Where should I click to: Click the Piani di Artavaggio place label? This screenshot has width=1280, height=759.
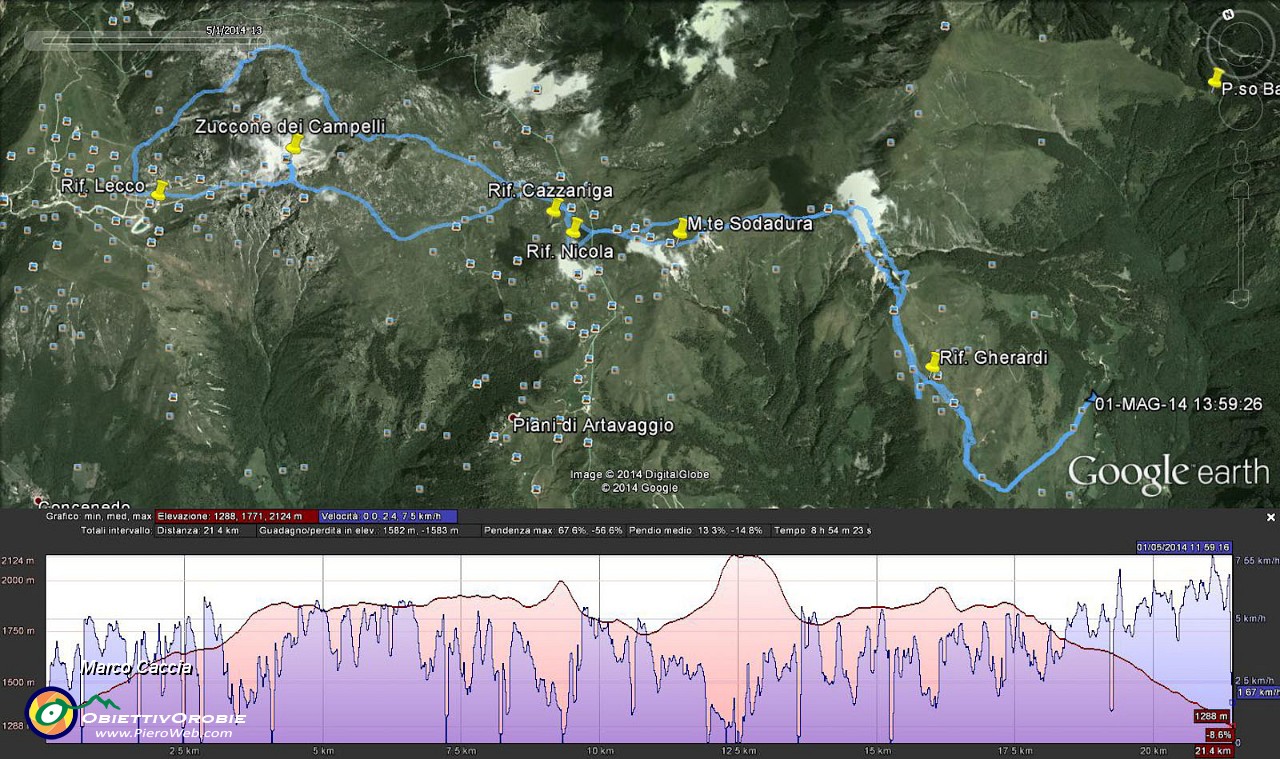[593, 425]
